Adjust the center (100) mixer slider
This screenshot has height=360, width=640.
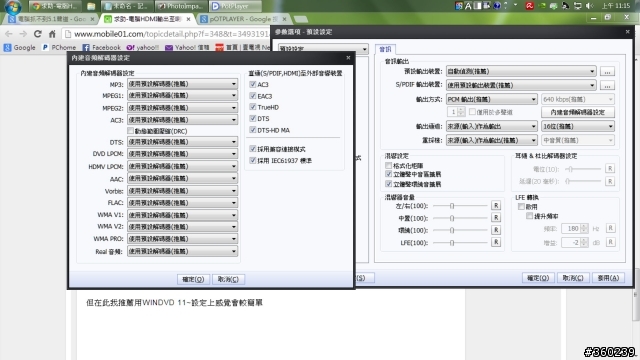[460, 218]
